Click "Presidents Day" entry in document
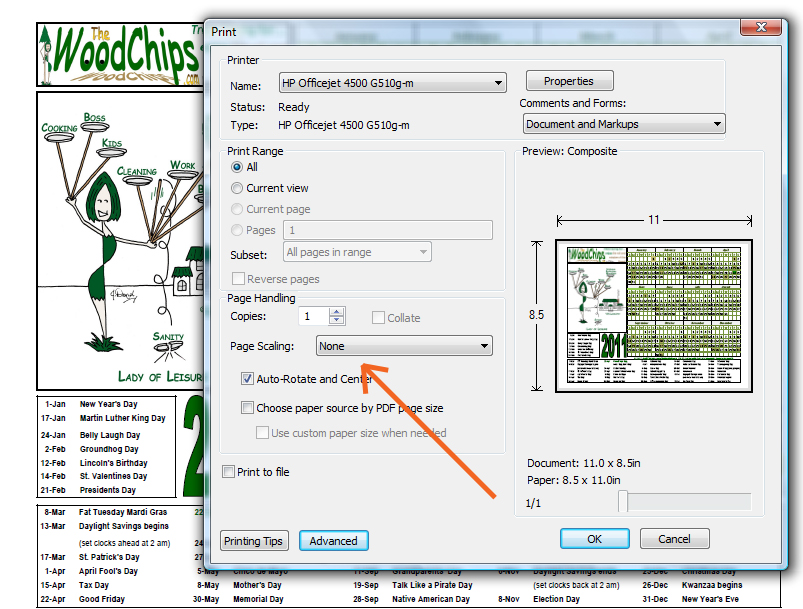The height and width of the screenshot is (609, 803). [x=108, y=490]
